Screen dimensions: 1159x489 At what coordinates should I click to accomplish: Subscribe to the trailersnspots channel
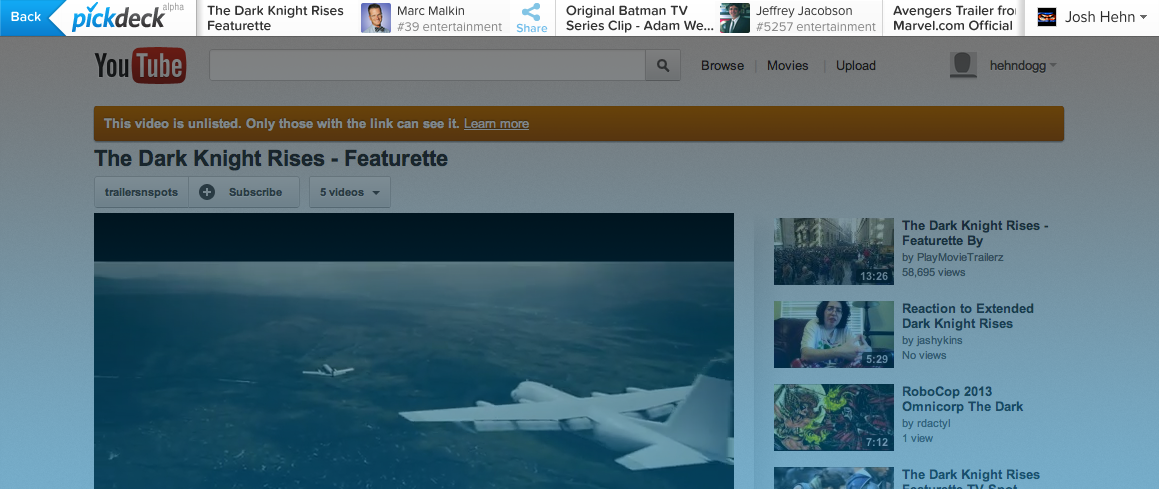tap(244, 192)
